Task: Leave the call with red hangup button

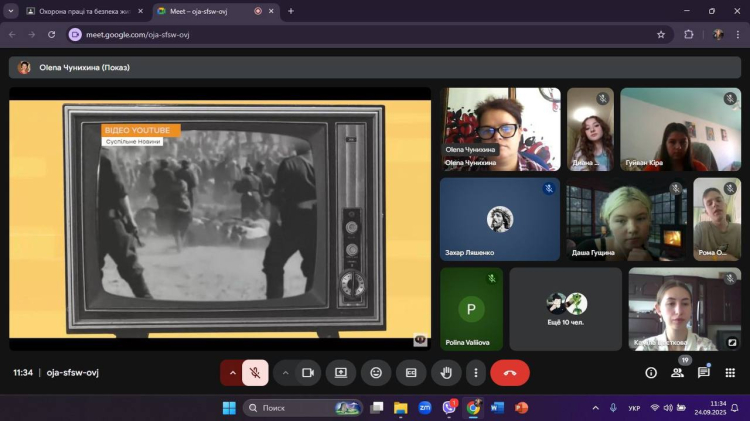Action: [510, 373]
